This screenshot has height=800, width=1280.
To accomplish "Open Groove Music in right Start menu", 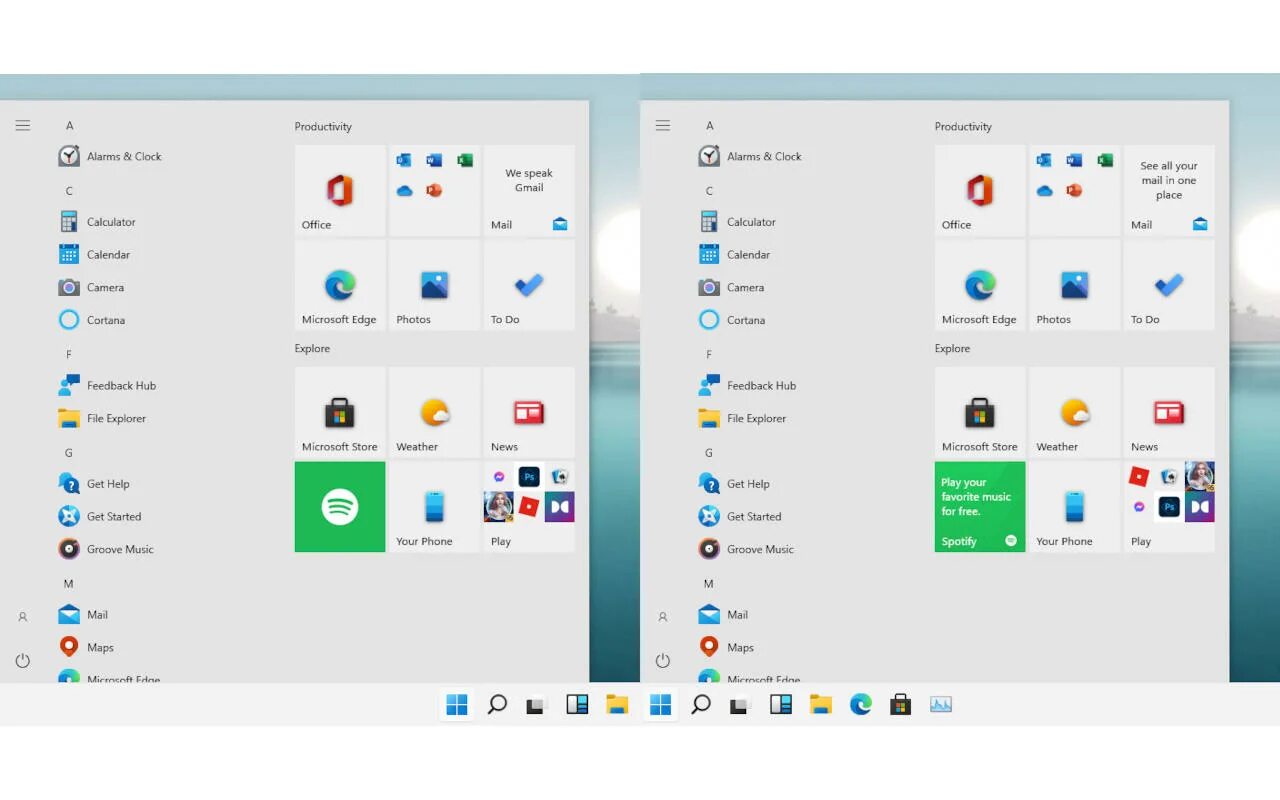I will click(x=746, y=549).
